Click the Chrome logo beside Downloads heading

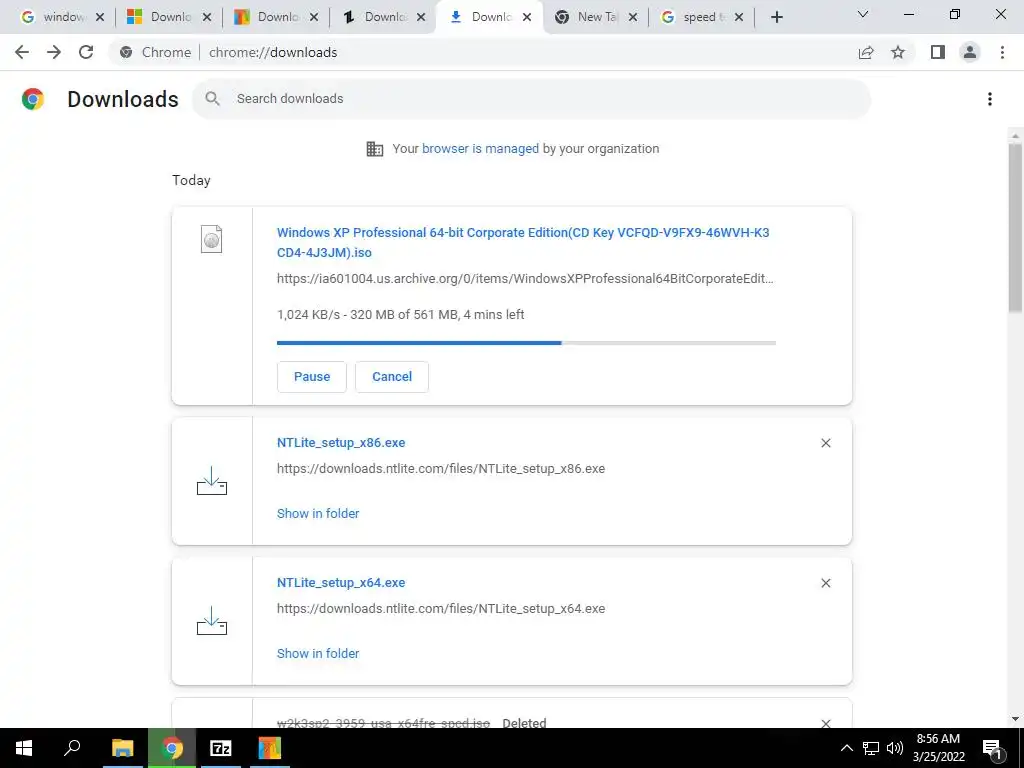[x=33, y=99]
